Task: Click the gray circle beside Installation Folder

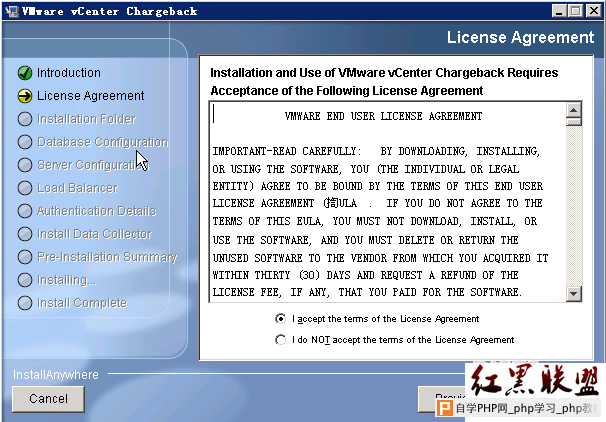Action: [25, 119]
